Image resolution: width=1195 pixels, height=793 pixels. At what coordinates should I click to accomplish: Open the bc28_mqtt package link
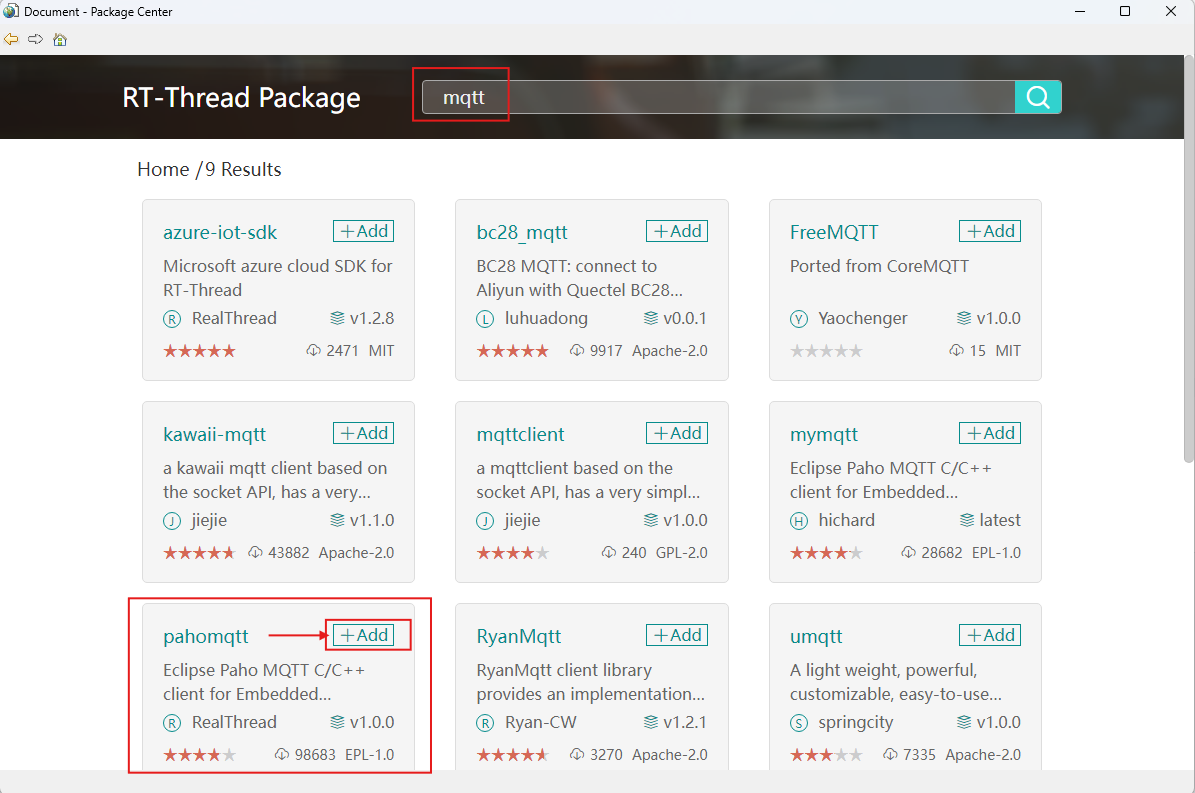click(x=522, y=232)
